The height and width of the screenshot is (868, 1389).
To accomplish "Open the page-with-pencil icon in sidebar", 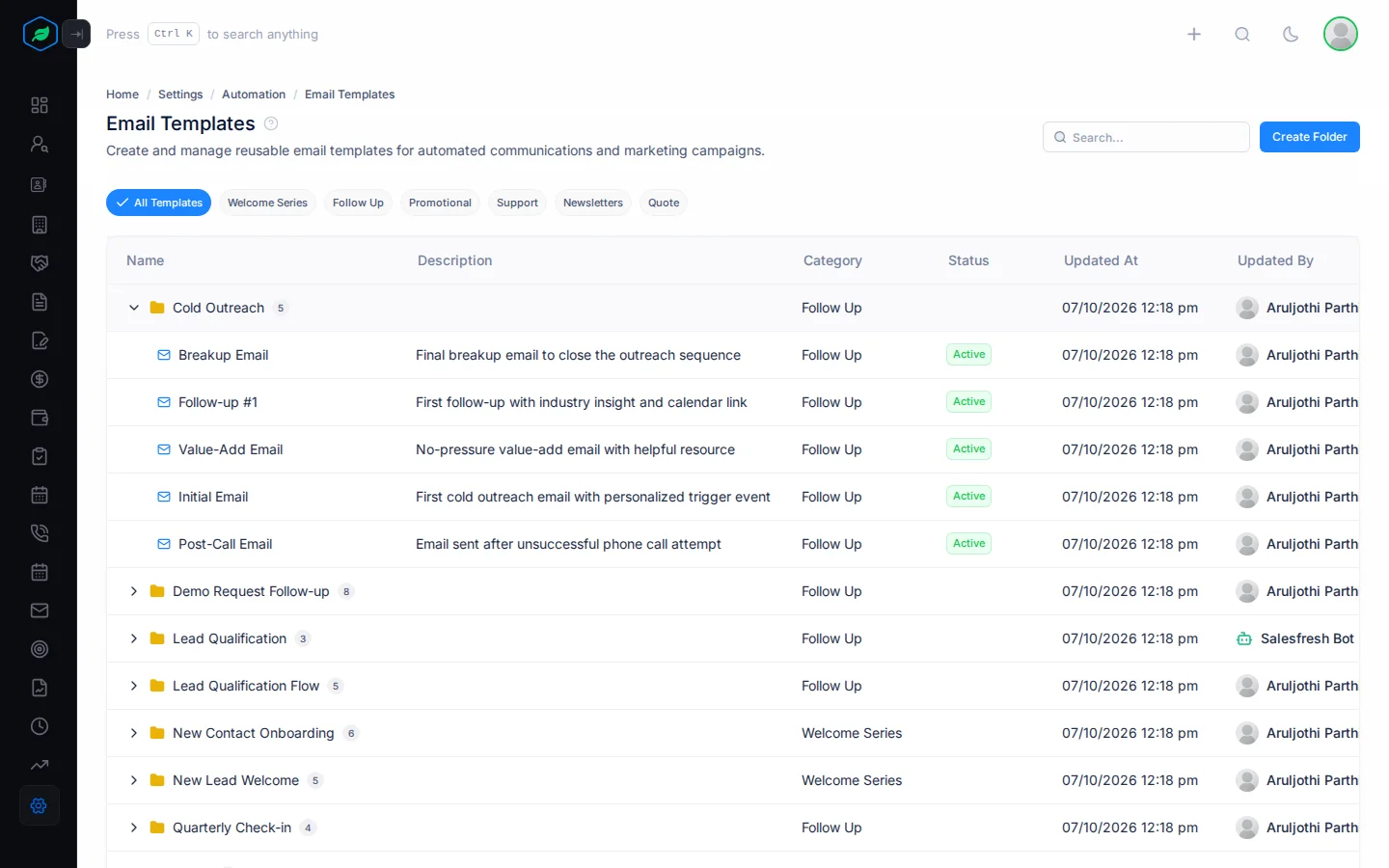I will point(40,340).
